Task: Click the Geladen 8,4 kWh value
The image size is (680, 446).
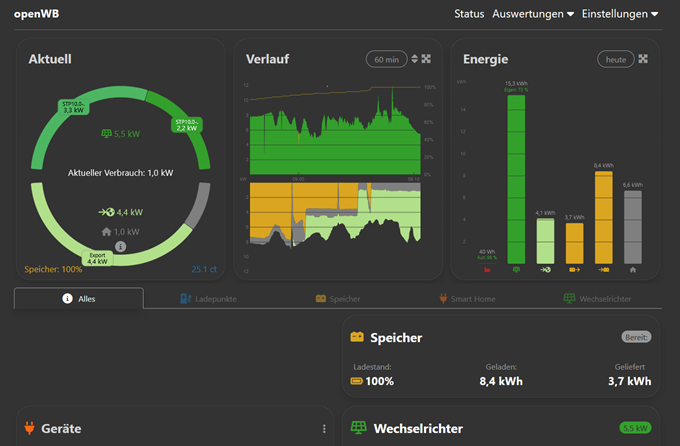Action: point(501,381)
